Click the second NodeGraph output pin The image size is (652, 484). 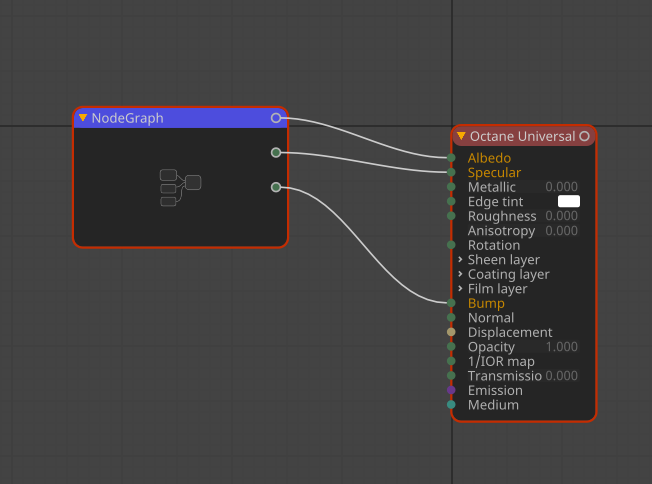276,153
